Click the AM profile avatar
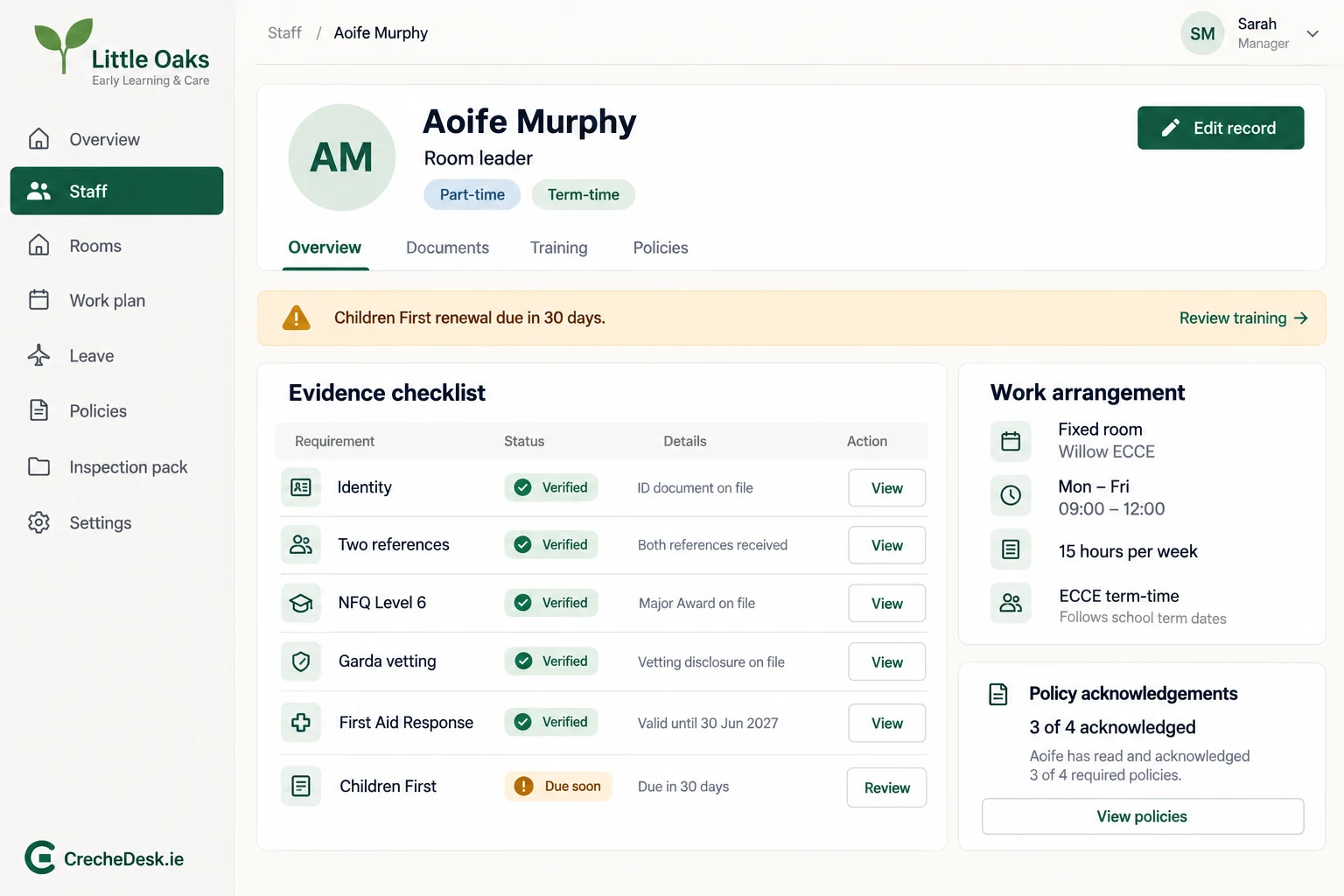Image resolution: width=1344 pixels, height=896 pixels. [x=342, y=157]
